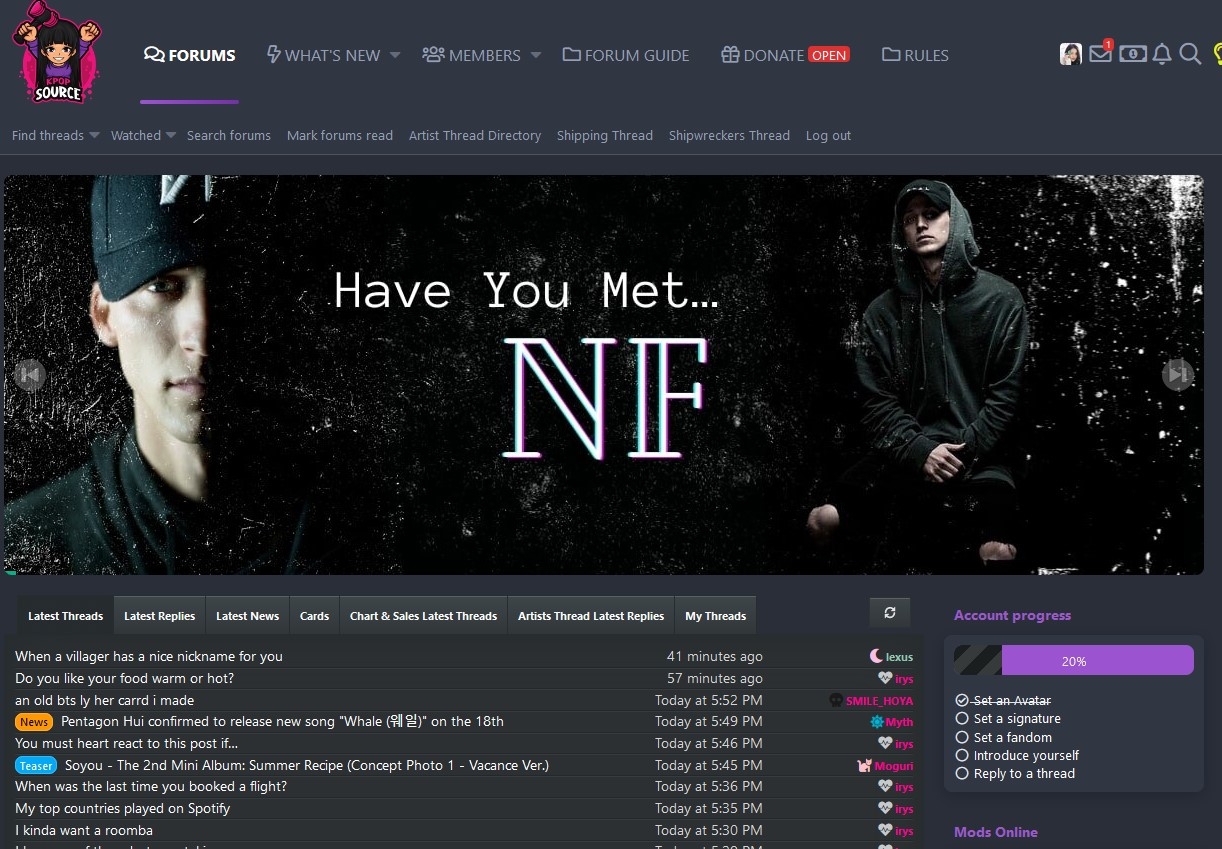Click the 20% account progress bar
Screen dimensions: 1222x849
[x=1074, y=661]
